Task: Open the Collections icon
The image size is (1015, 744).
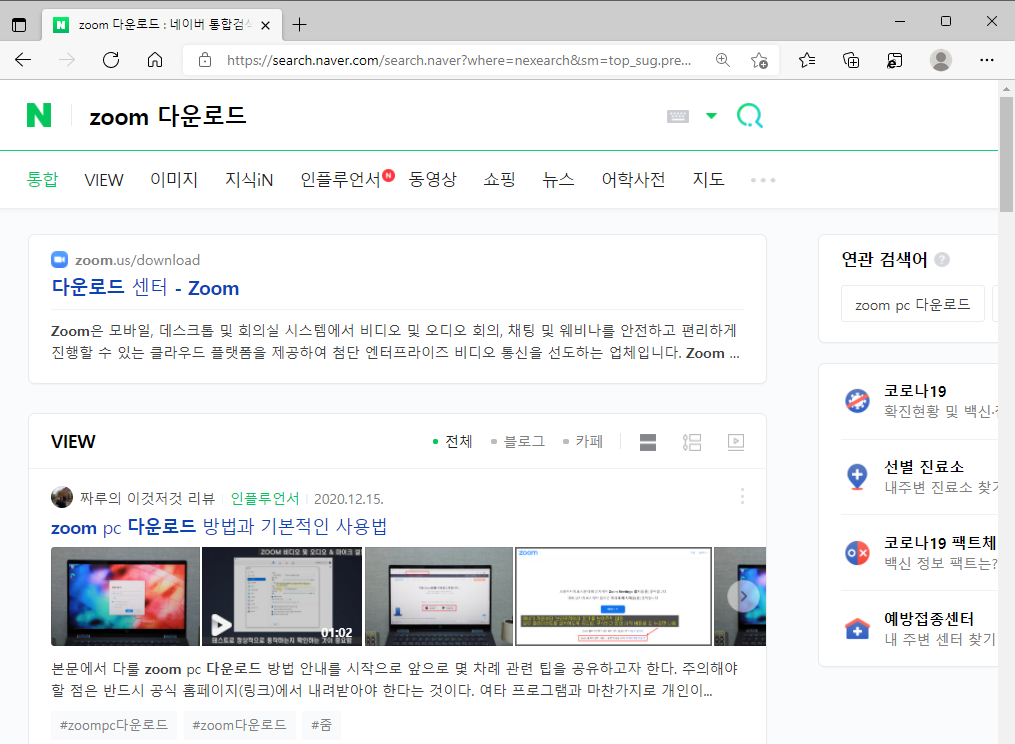Action: tap(851, 60)
